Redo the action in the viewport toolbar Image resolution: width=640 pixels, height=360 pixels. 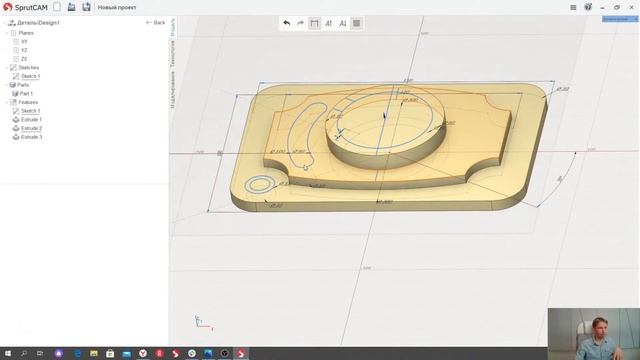point(300,23)
